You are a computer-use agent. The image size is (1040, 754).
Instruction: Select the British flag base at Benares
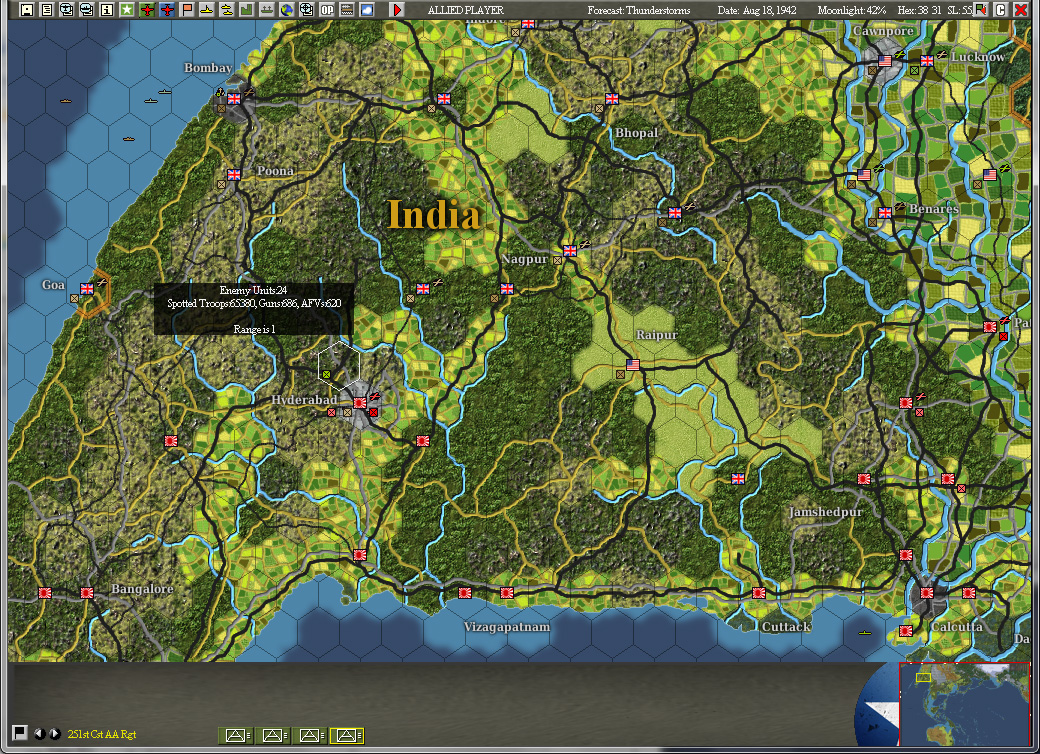885,213
